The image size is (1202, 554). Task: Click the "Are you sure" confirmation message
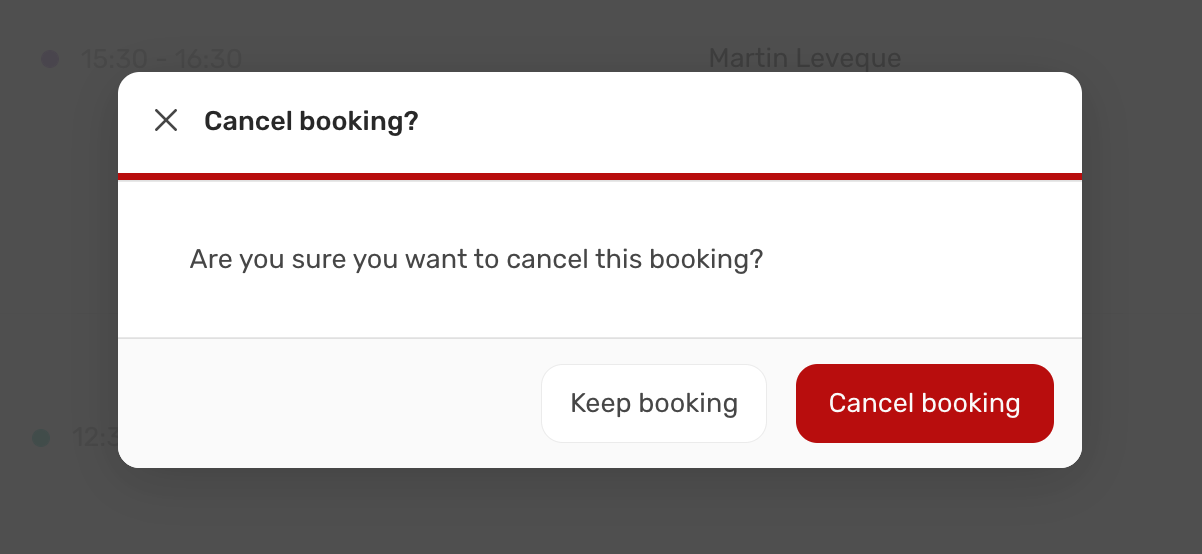pos(477,260)
